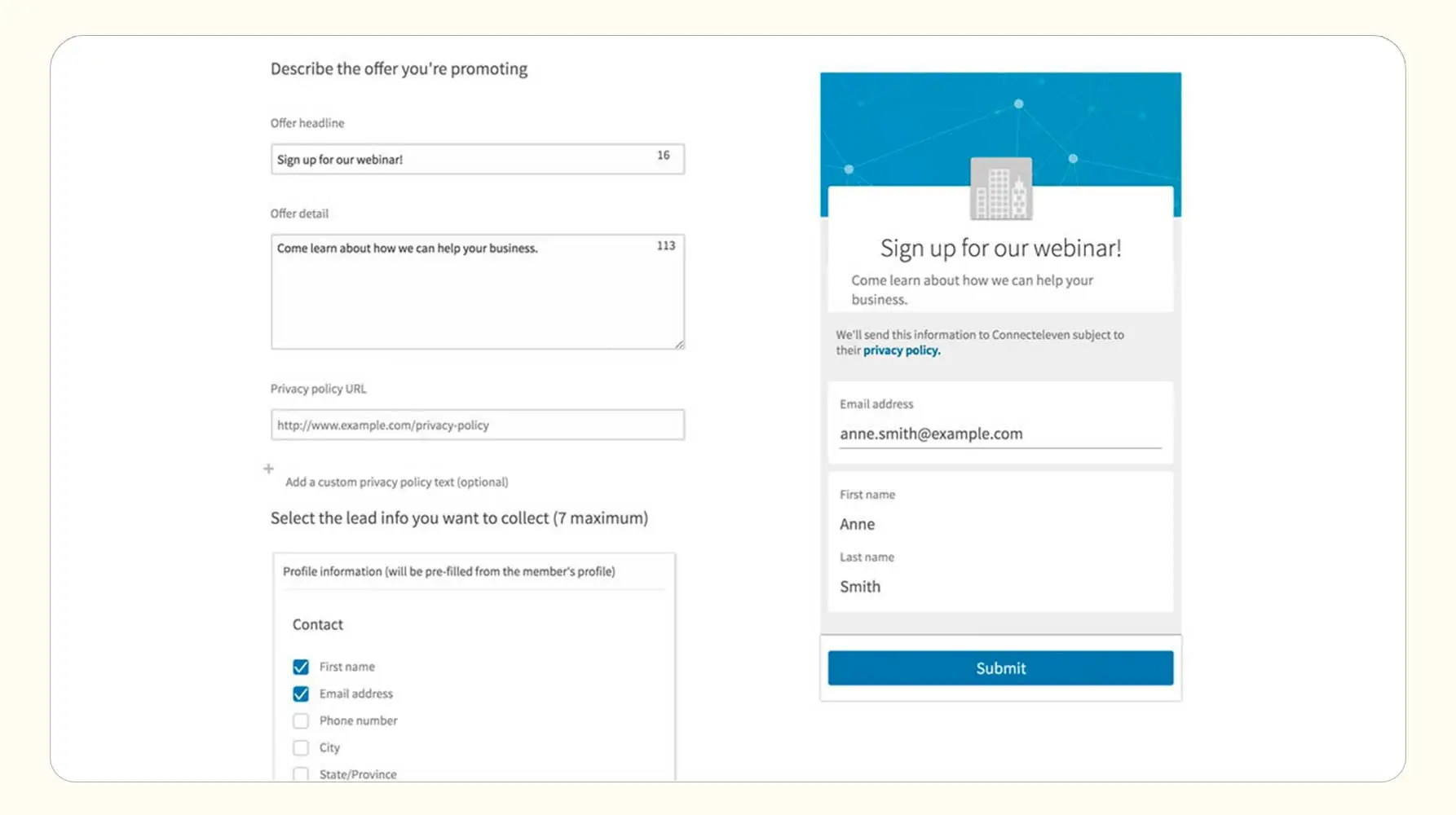Image resolution: width=1456 pixels, height=815 pixels.
Task: Click the 'Come learn about how we can help' preview text
Action: pyautogui.click(x=972, y=289)
